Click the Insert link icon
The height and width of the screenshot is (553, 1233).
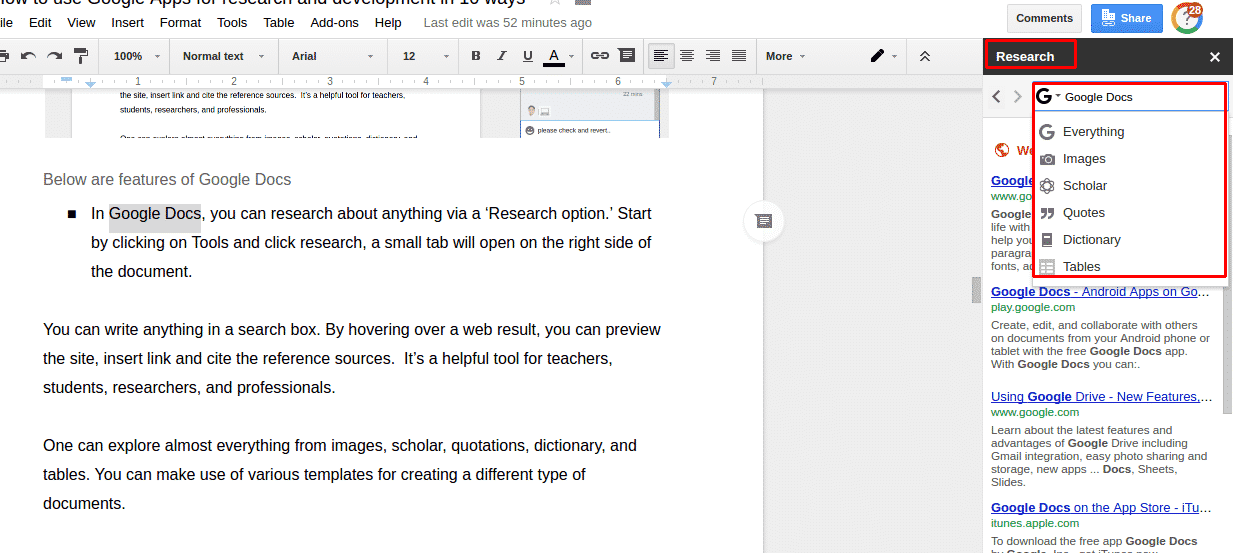pyautogui.click(x=600, y=56)
